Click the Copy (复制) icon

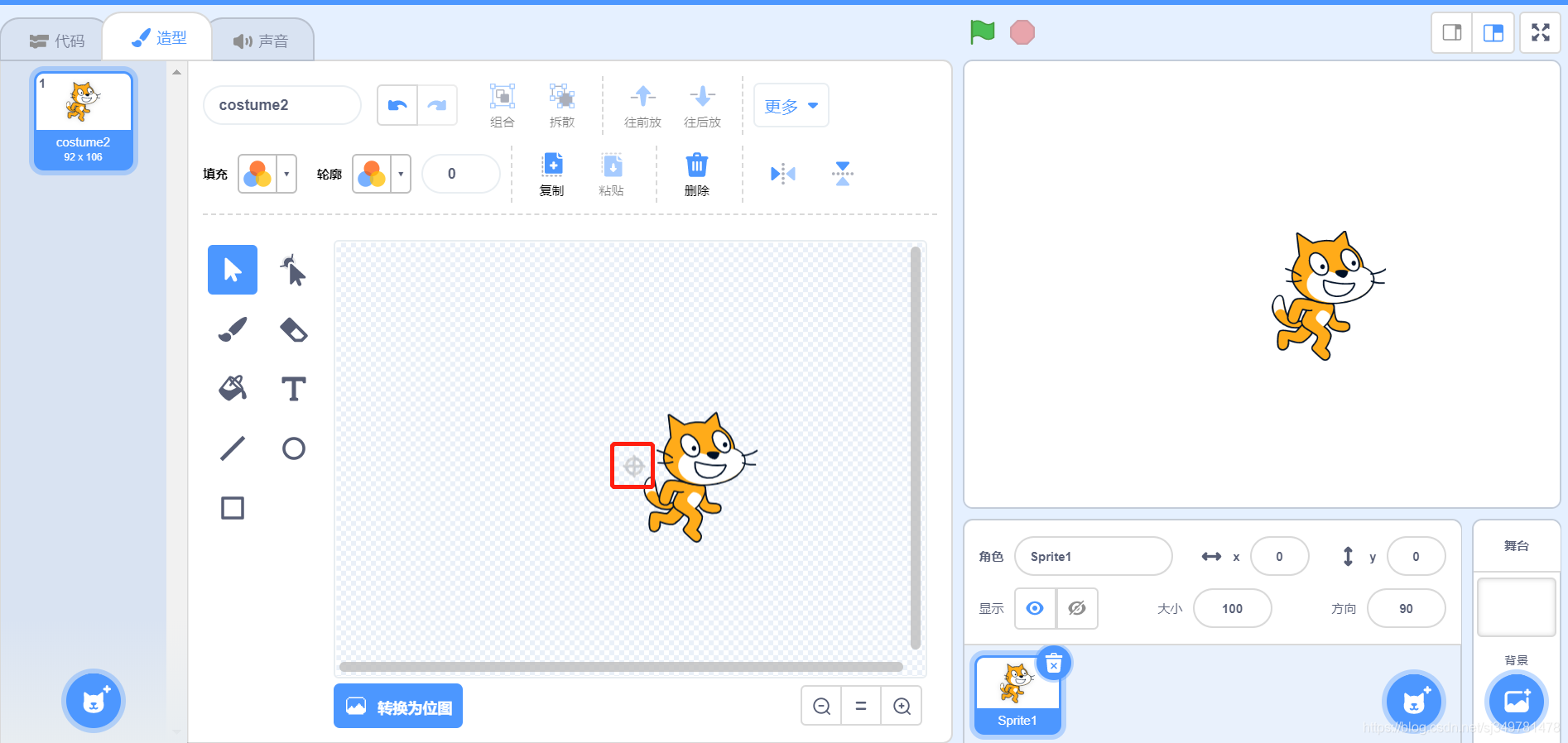tap(552, 165)
